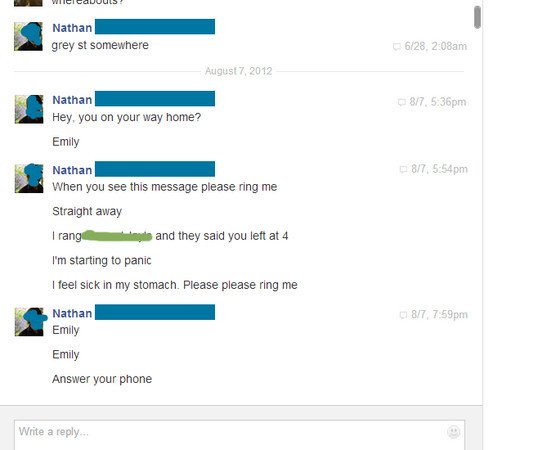Click the 6/28, 2:08am timestamp
The width and height of the screenshot is (538, 450).
[436, 46]
